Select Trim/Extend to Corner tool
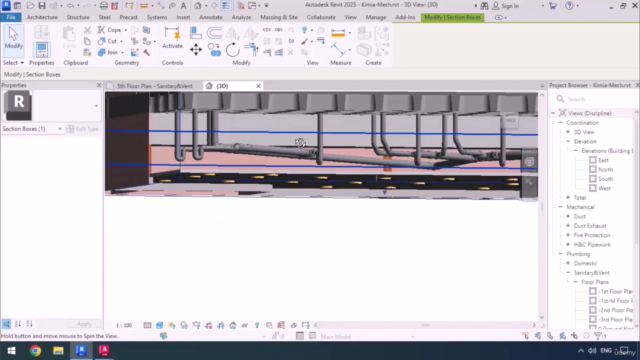 251,50
